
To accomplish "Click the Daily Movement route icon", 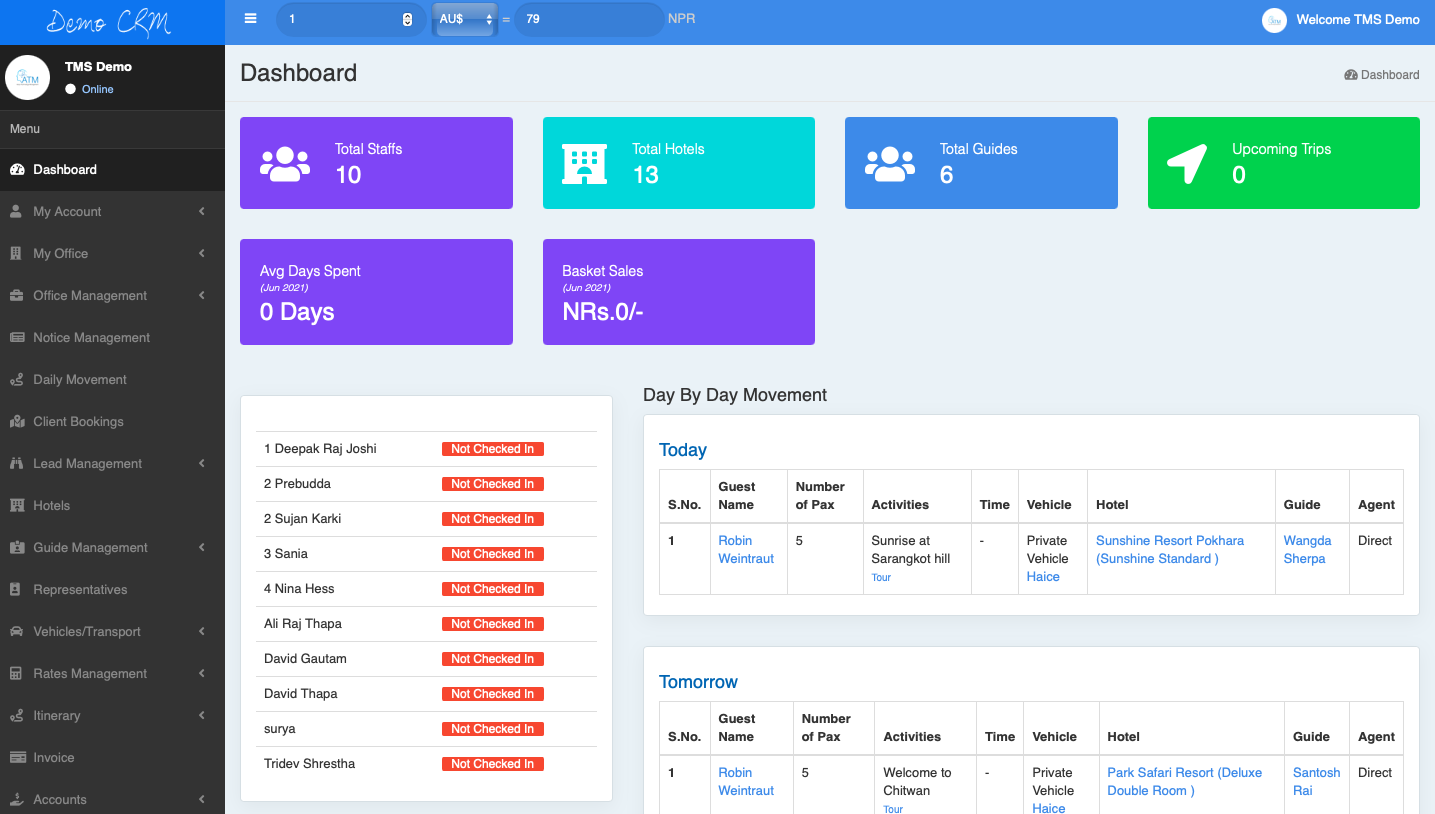I will pos(16,380).
